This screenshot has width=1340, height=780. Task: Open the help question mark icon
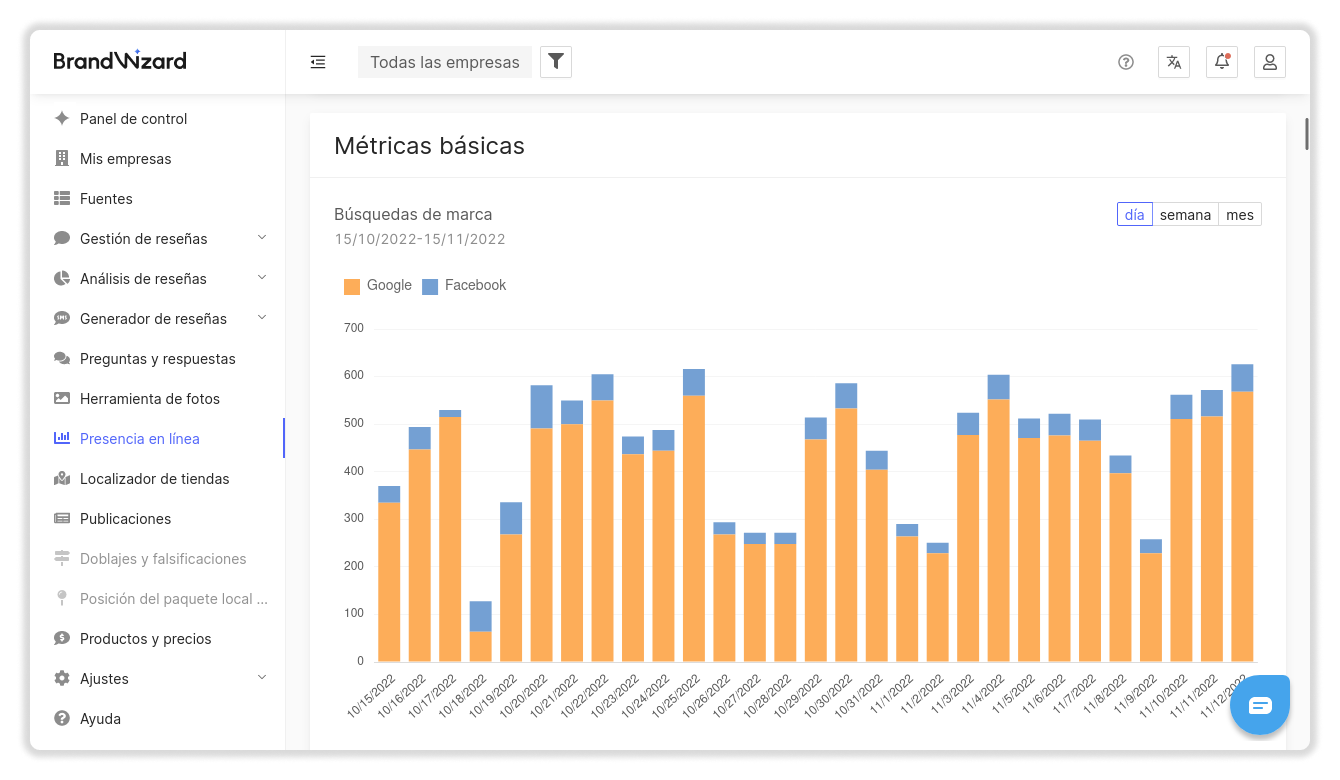(1126, 62)
